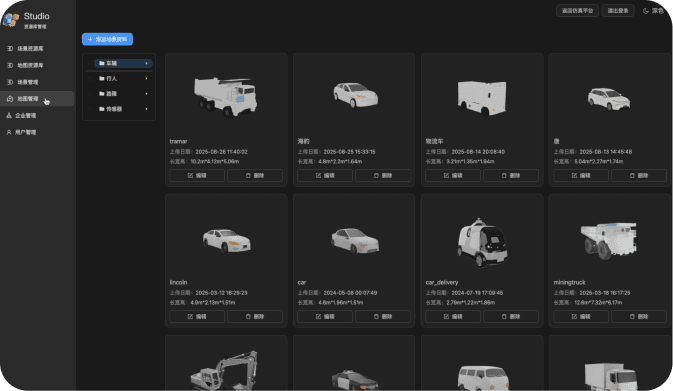Screen dimensions: 673x391
Task: Click the Studio logo icon
Action: coord(10,19)
